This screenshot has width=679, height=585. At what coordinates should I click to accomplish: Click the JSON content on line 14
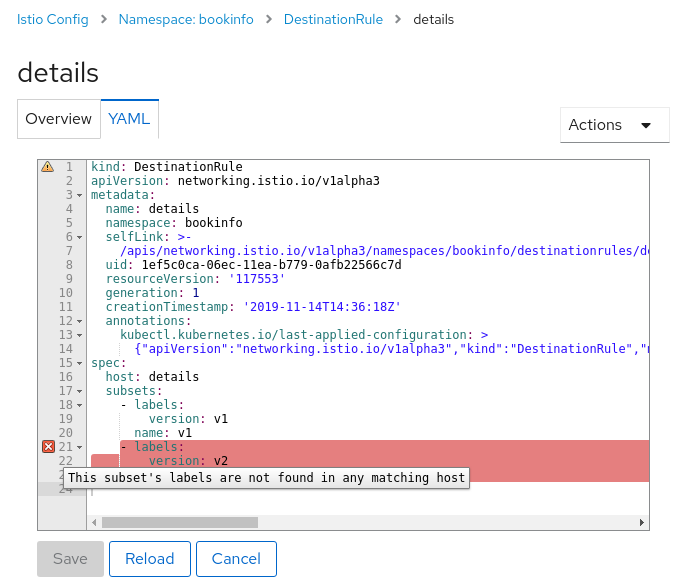[x=391, y=349]
